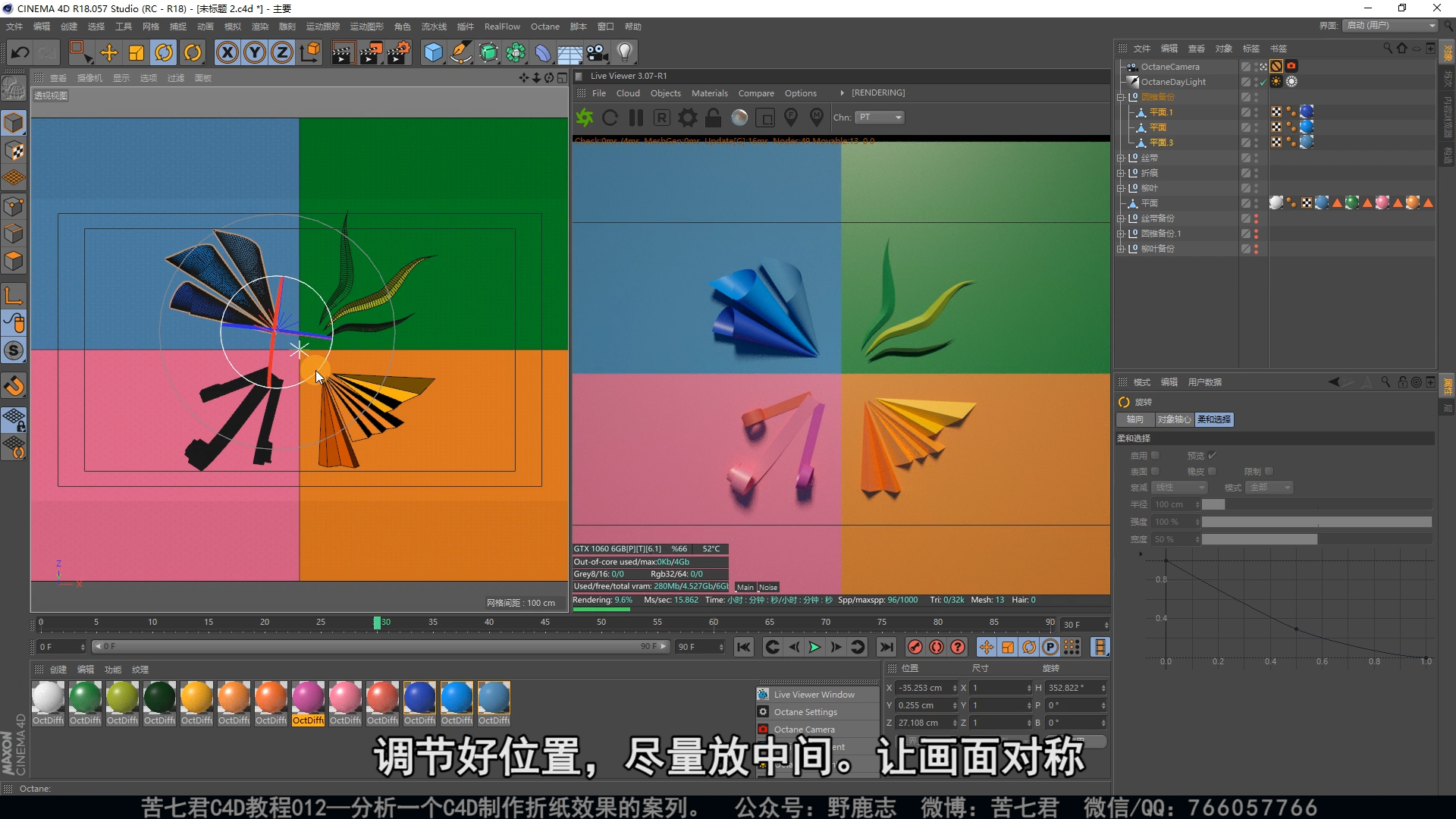Toggle the X axis lock icon
This screenshot has width=1456, height=819.
click(227, 52)
